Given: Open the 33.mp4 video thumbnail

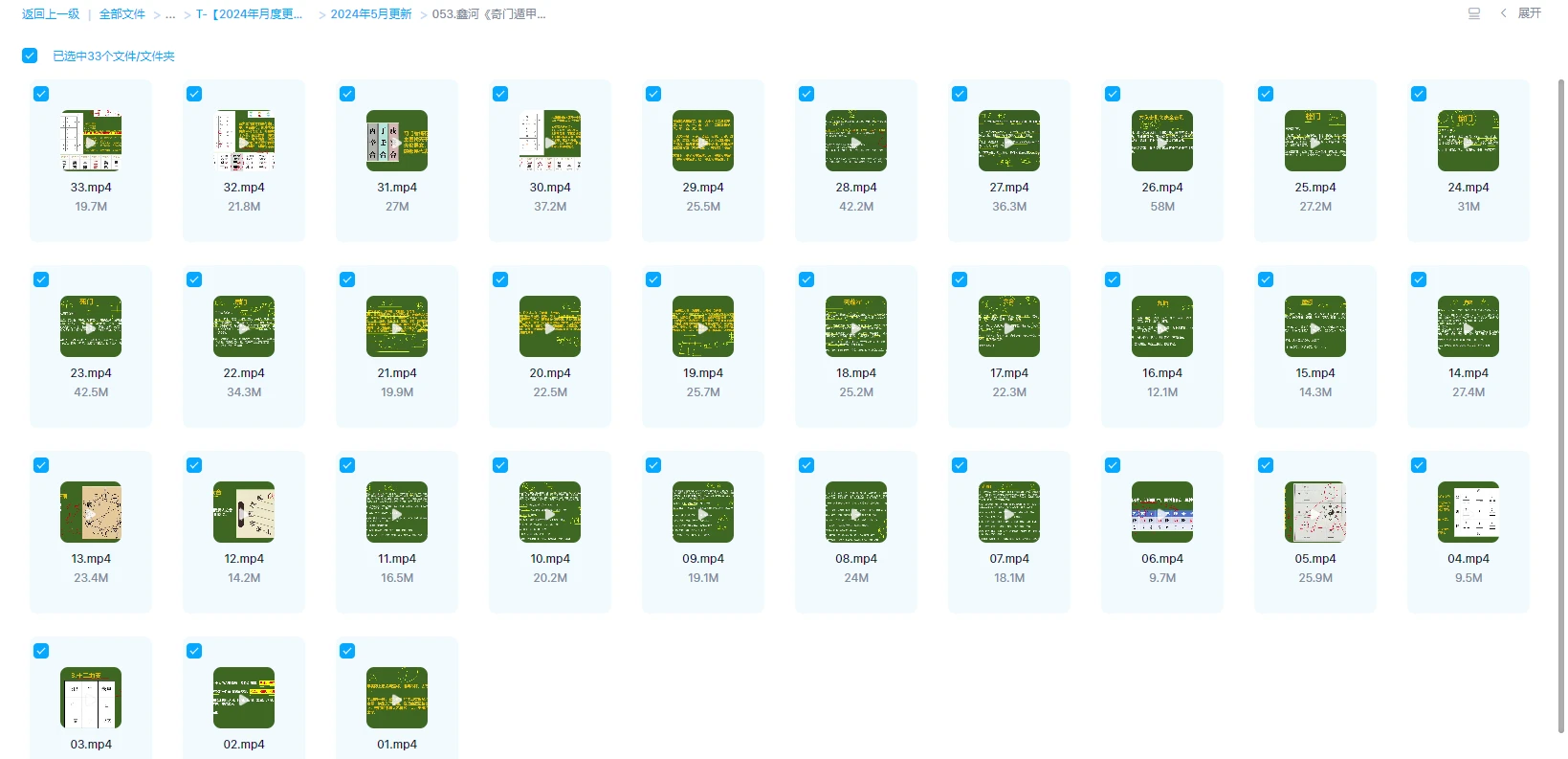Looking at the screenshot, I should 91,141.
